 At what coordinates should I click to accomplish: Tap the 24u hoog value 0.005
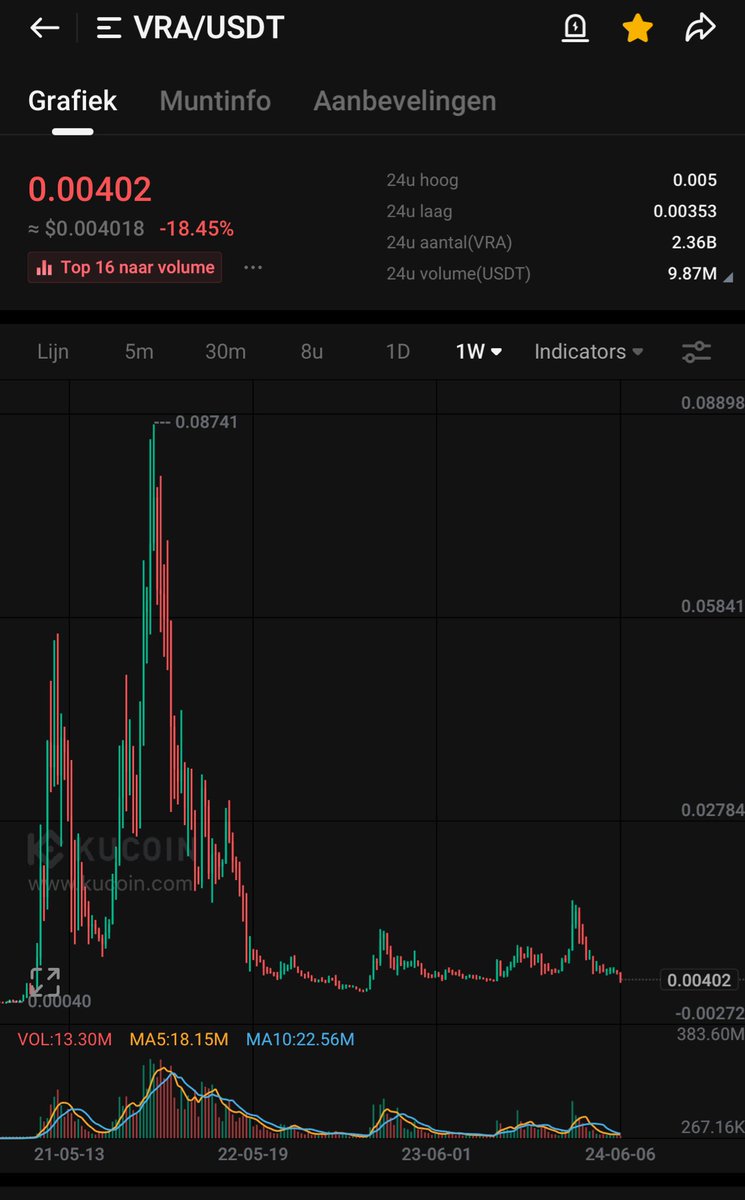click(x=694, y=180)
